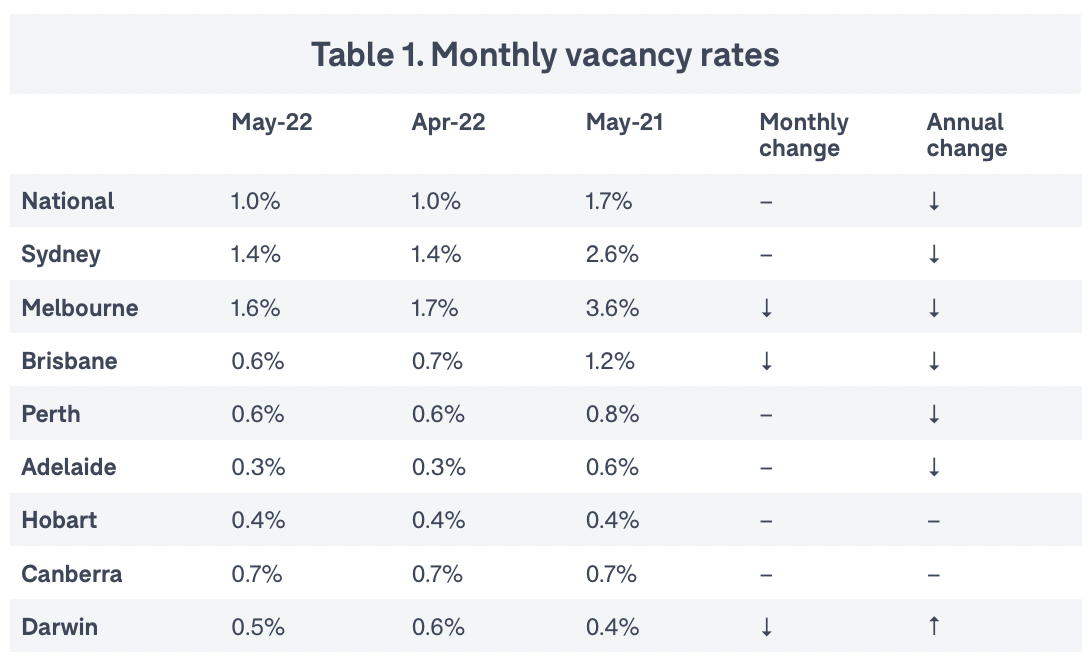Click Brisbane's monthly change down arrow

point(767,361)
